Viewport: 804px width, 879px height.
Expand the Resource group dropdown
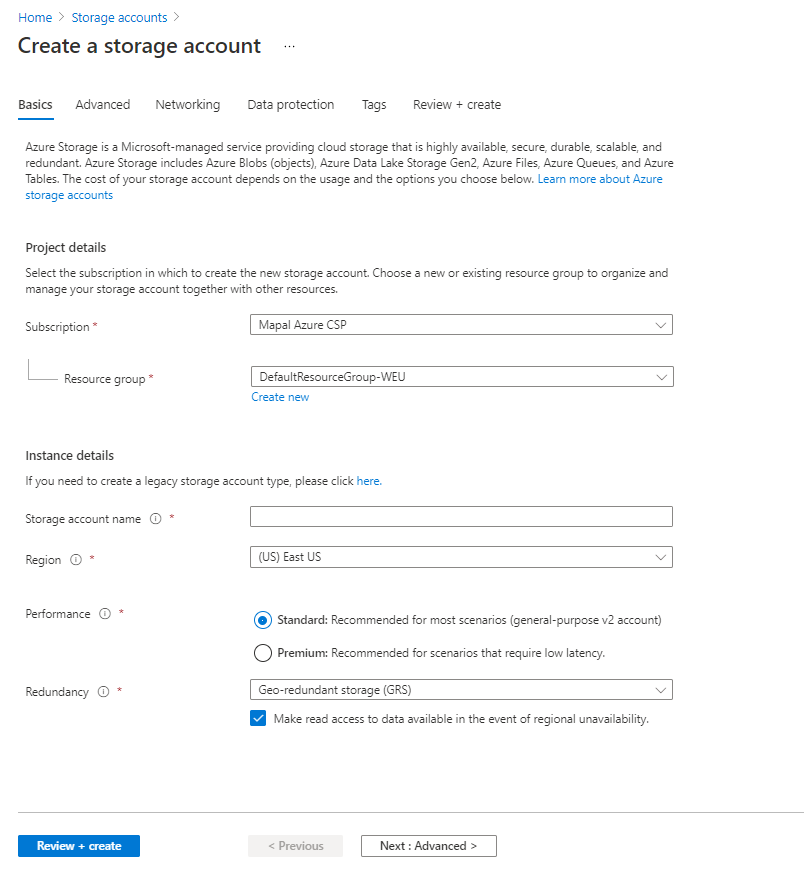pyautogui.click(x=460, y=377)
